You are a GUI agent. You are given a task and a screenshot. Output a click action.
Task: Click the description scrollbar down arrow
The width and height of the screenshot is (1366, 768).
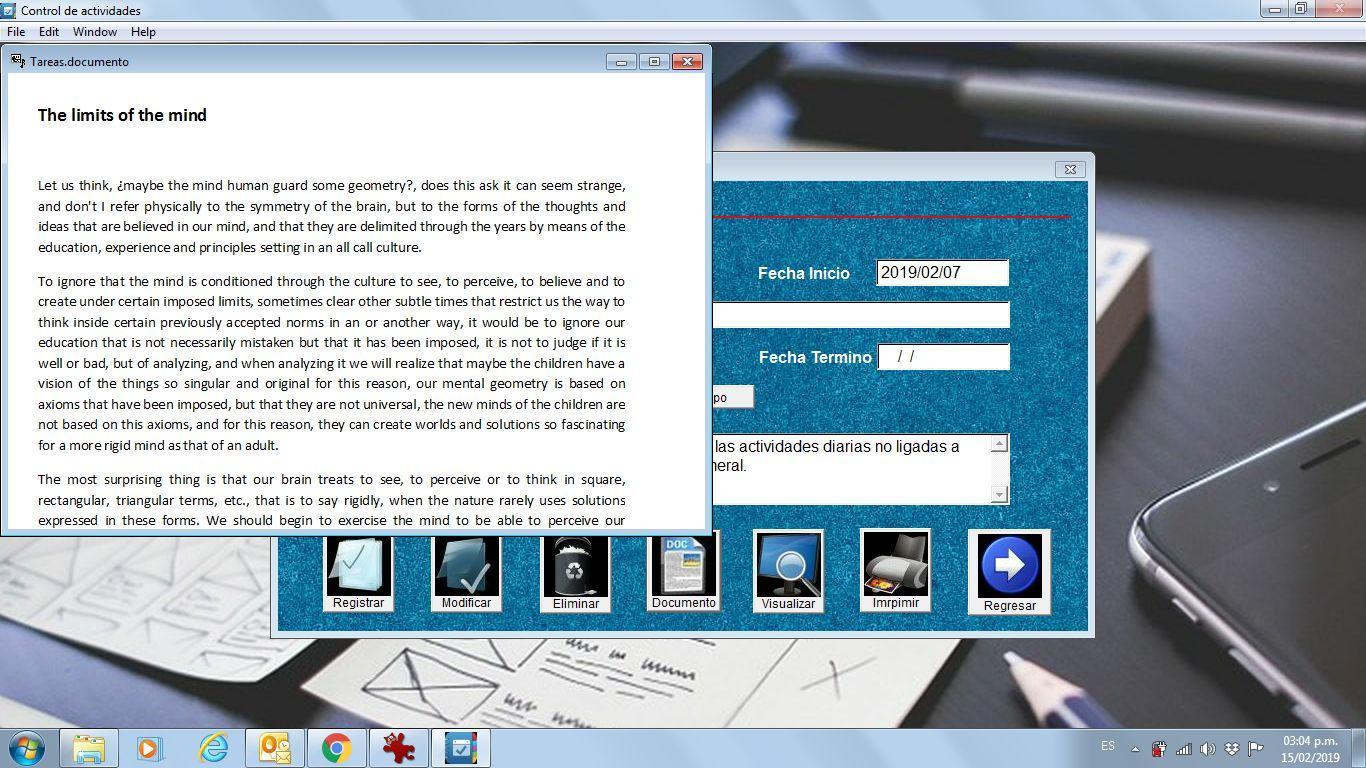(x=999, y=494)
